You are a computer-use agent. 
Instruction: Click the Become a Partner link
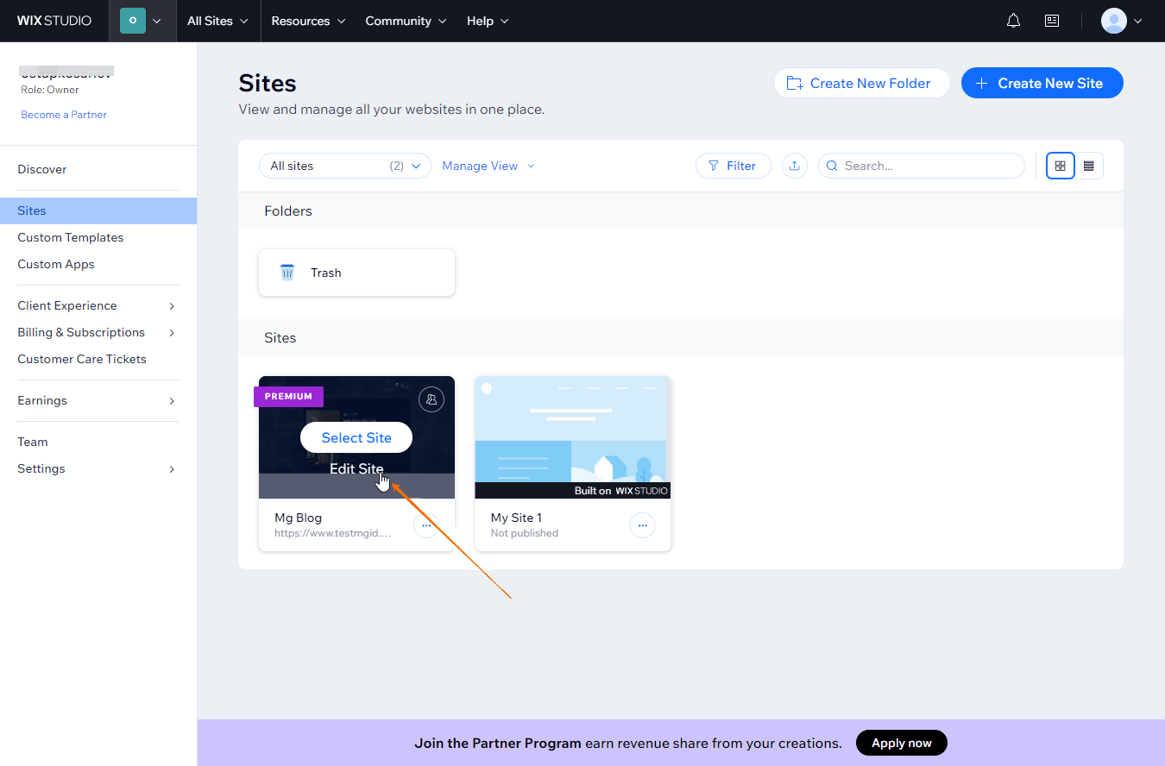pos(63,114)
